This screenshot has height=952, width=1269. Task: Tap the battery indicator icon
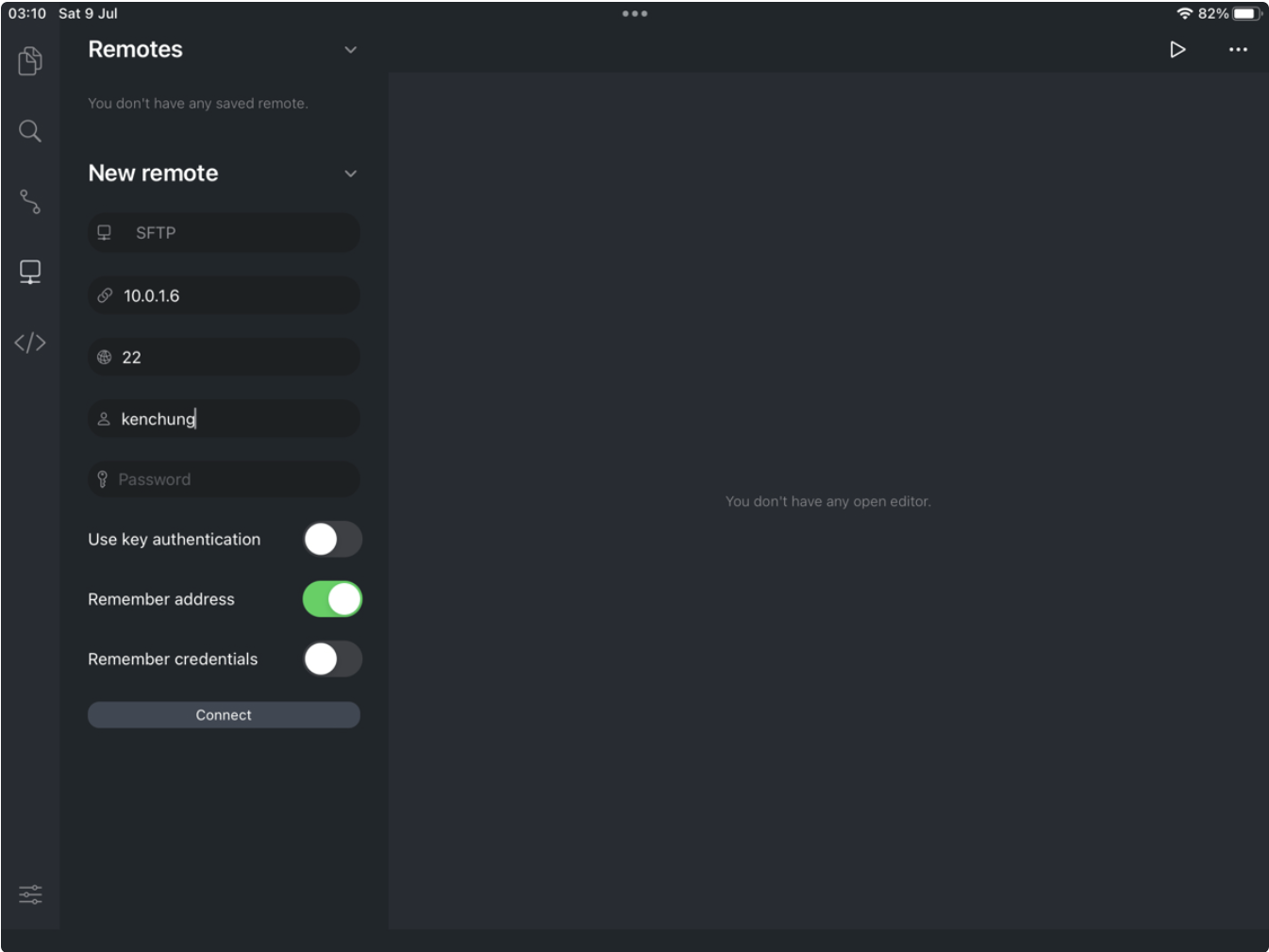[1247, 13]
